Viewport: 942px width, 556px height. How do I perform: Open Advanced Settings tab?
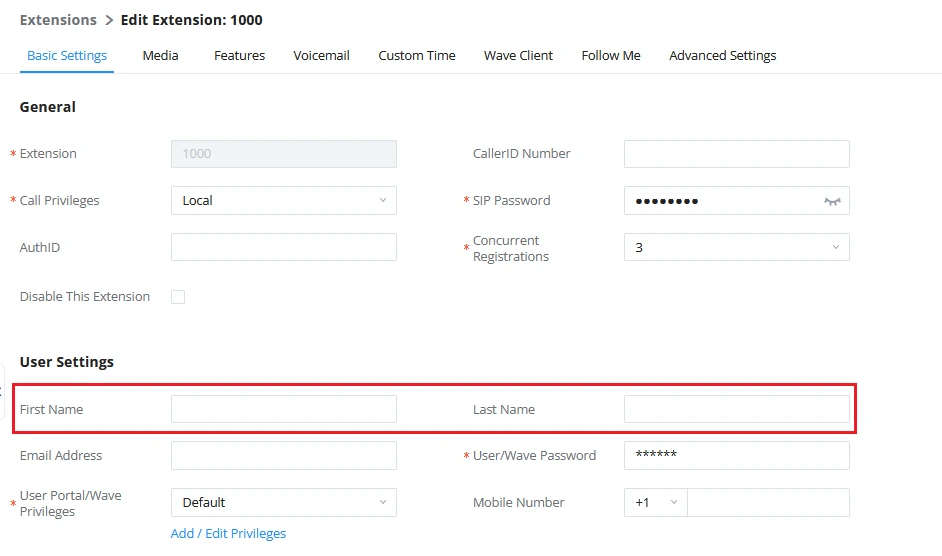coord(723,55)
